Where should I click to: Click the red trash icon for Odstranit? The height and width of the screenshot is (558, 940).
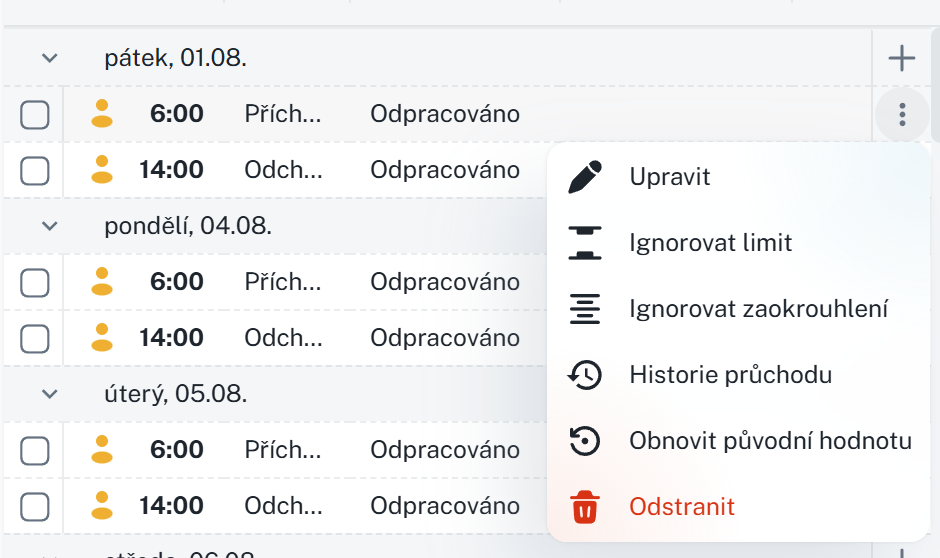point(585,507)
